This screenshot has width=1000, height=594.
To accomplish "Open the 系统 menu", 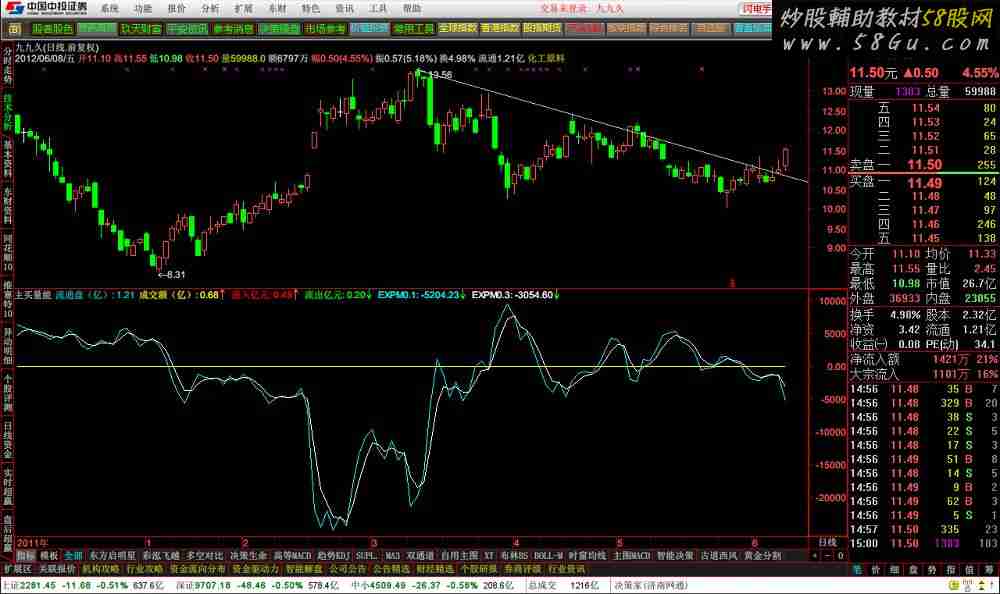I will tap(110, 8).
